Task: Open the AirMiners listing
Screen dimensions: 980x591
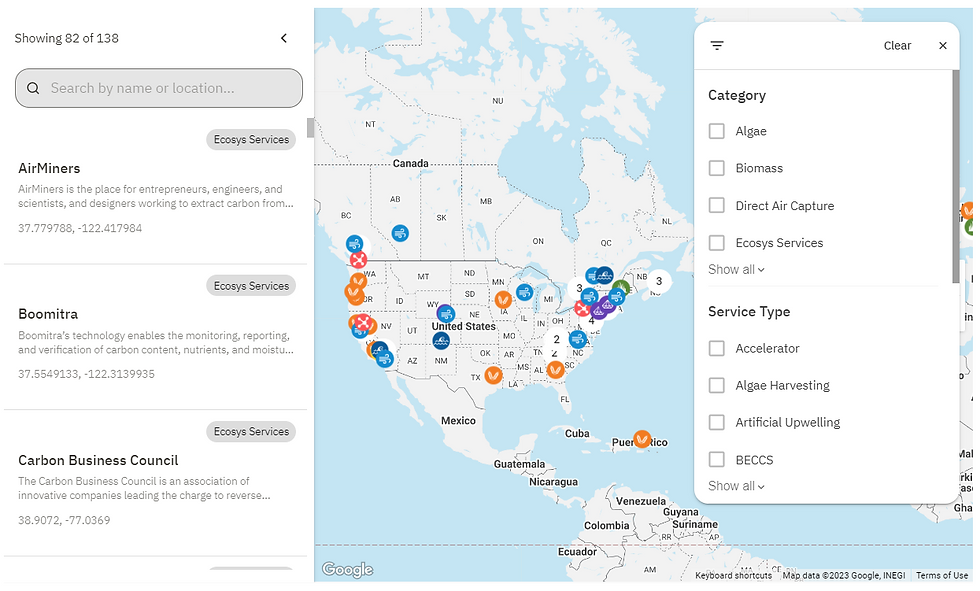Action: coord(49,168)
